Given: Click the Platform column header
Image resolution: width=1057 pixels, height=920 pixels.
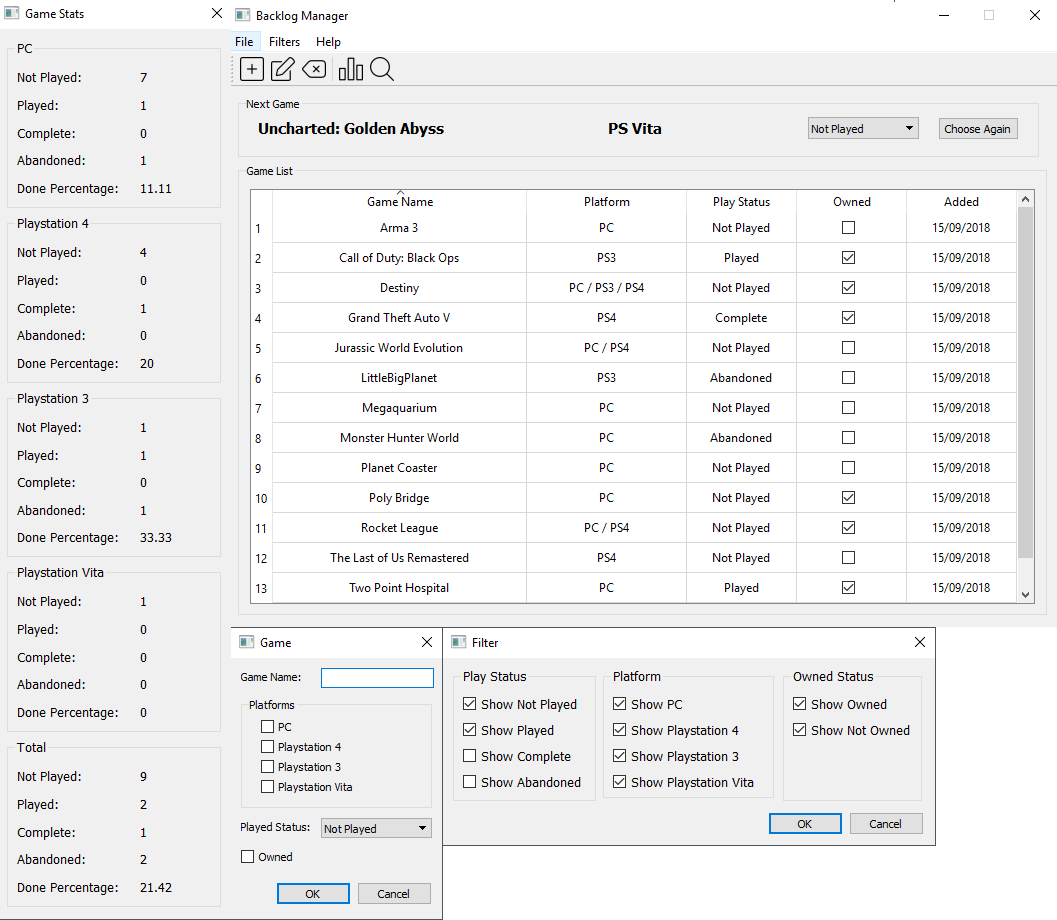Looking at the screenshot, I should coord(607,202).
